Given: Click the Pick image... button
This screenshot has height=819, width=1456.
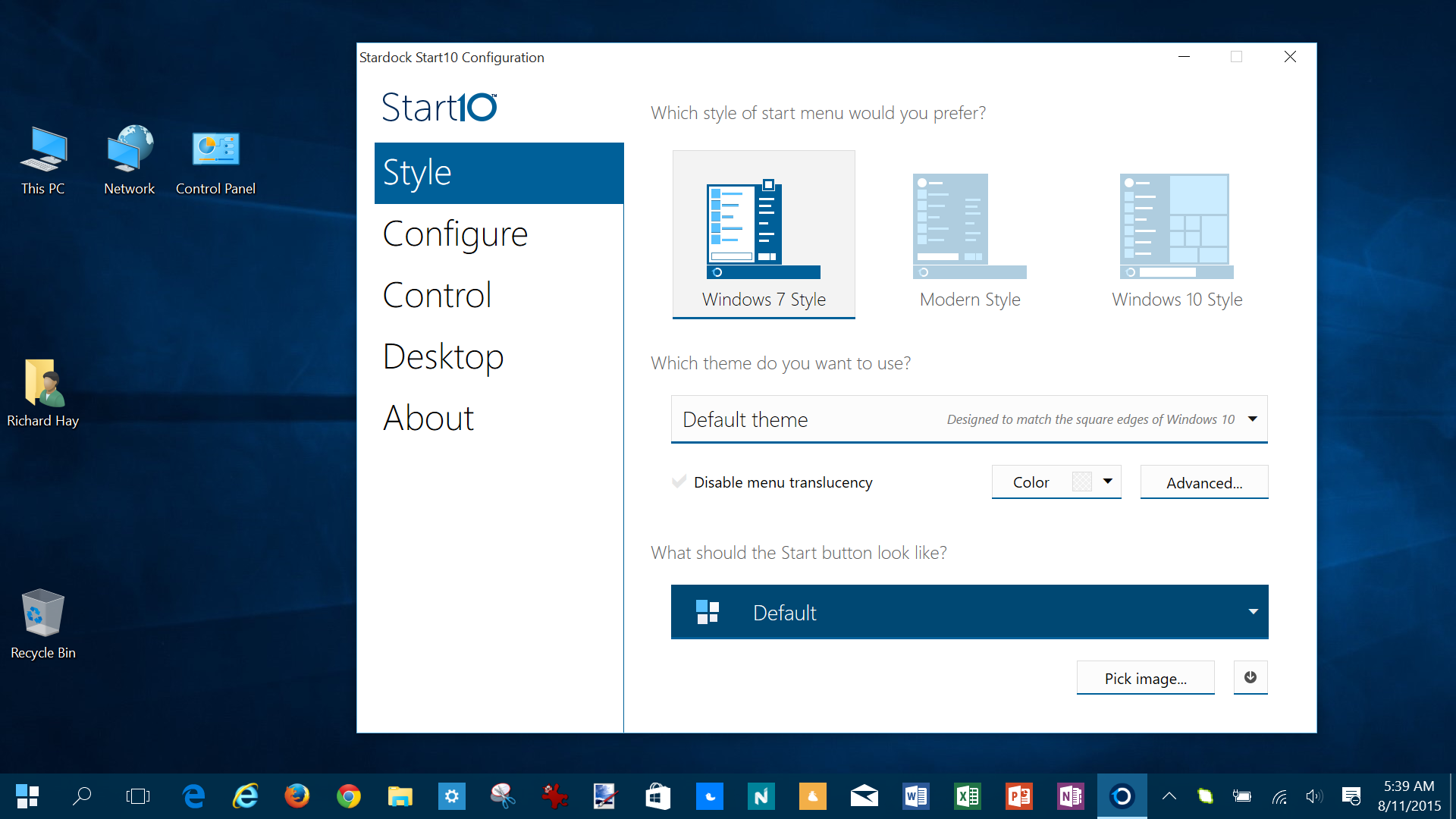Looking at the screenshot, I should pyautogui.click(x=1145, y=678).
